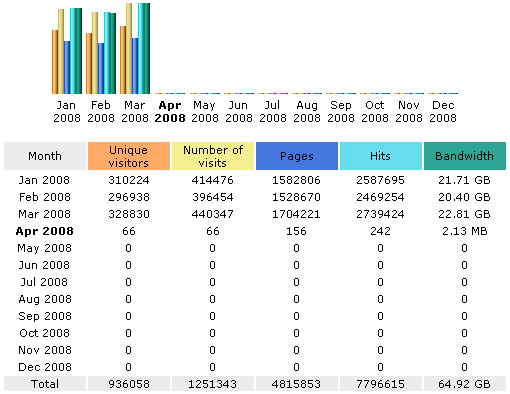Click the May 2008 table row label

[x=45, y=248]
